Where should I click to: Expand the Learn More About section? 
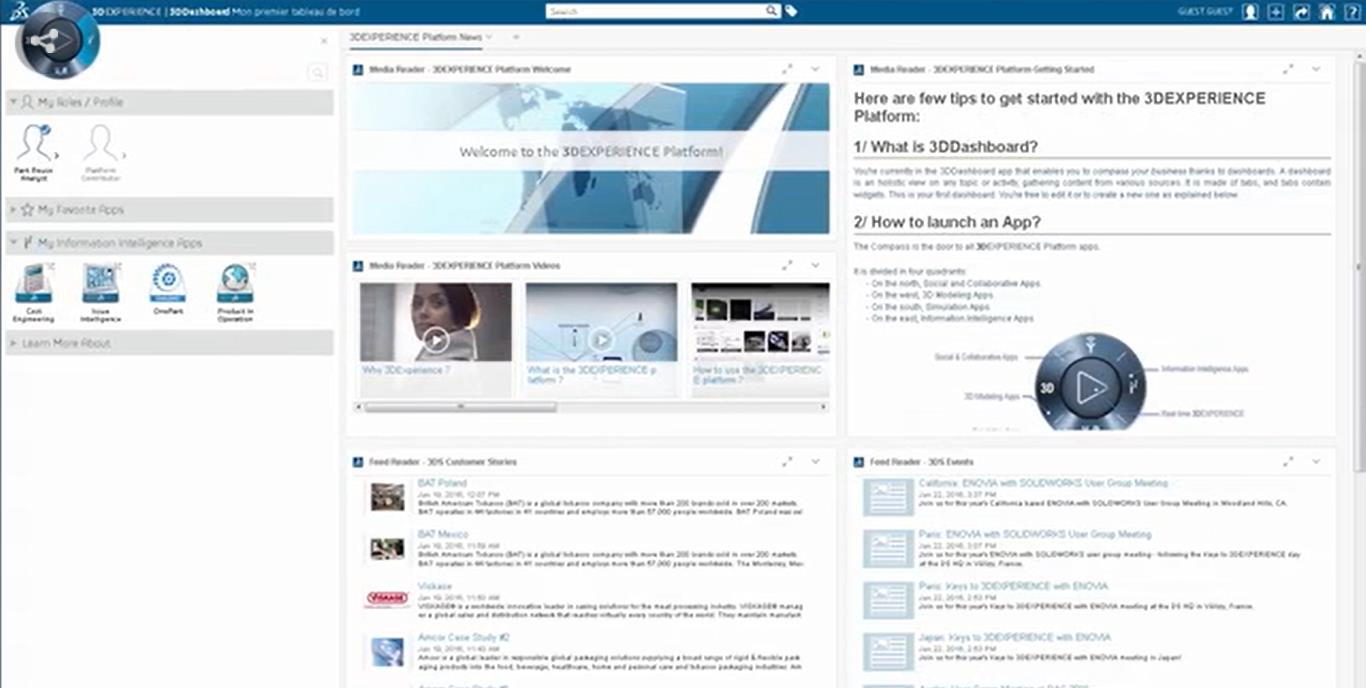tap(169, 343)
